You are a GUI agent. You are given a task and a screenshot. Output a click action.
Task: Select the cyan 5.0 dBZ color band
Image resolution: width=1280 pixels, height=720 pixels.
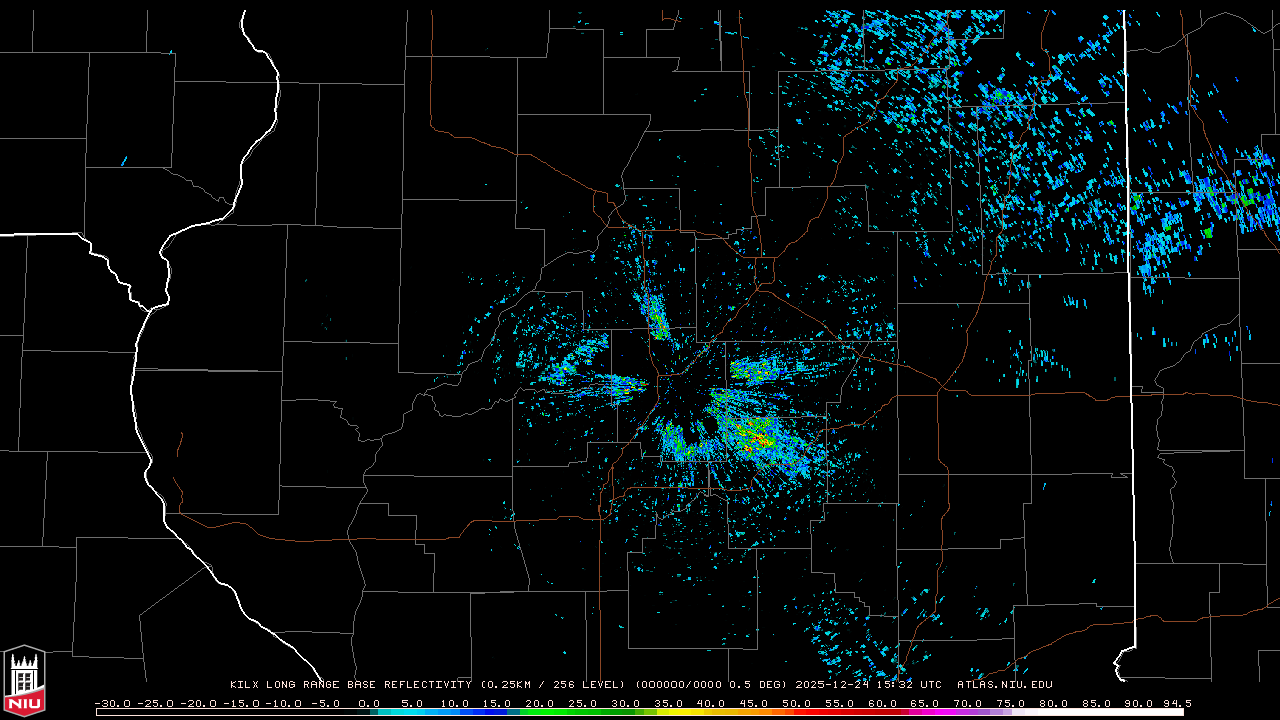click(x=412, y=712)
